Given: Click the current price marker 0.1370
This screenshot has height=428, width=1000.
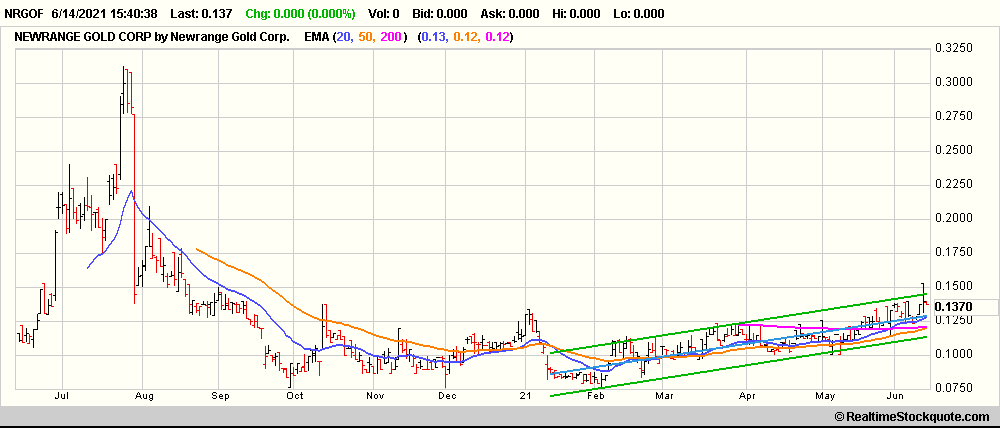Looking at the screenshot, I should (953, 307).
